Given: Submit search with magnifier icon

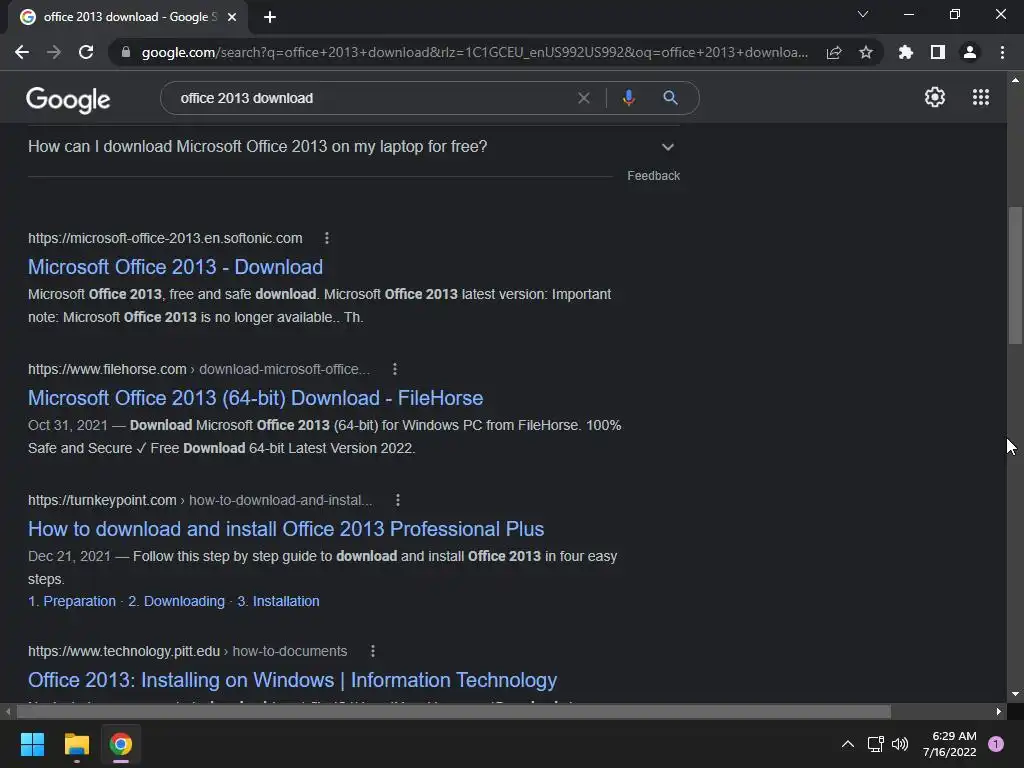Looking at the screenshot, I should click(670, 98).
